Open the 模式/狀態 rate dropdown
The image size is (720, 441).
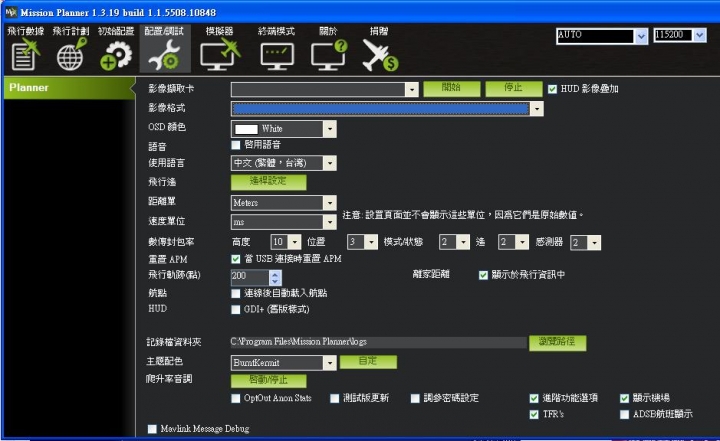463,242
